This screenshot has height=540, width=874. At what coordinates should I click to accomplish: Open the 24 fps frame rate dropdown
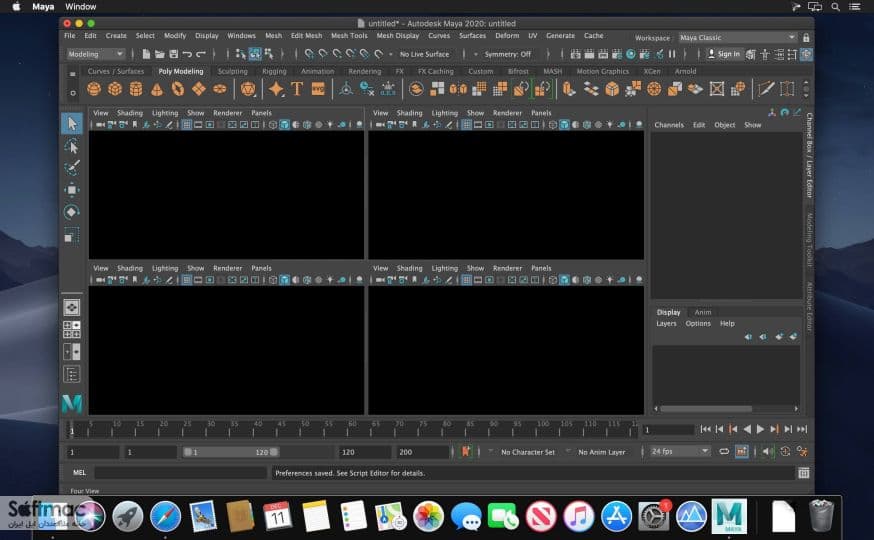pos(680,451)
